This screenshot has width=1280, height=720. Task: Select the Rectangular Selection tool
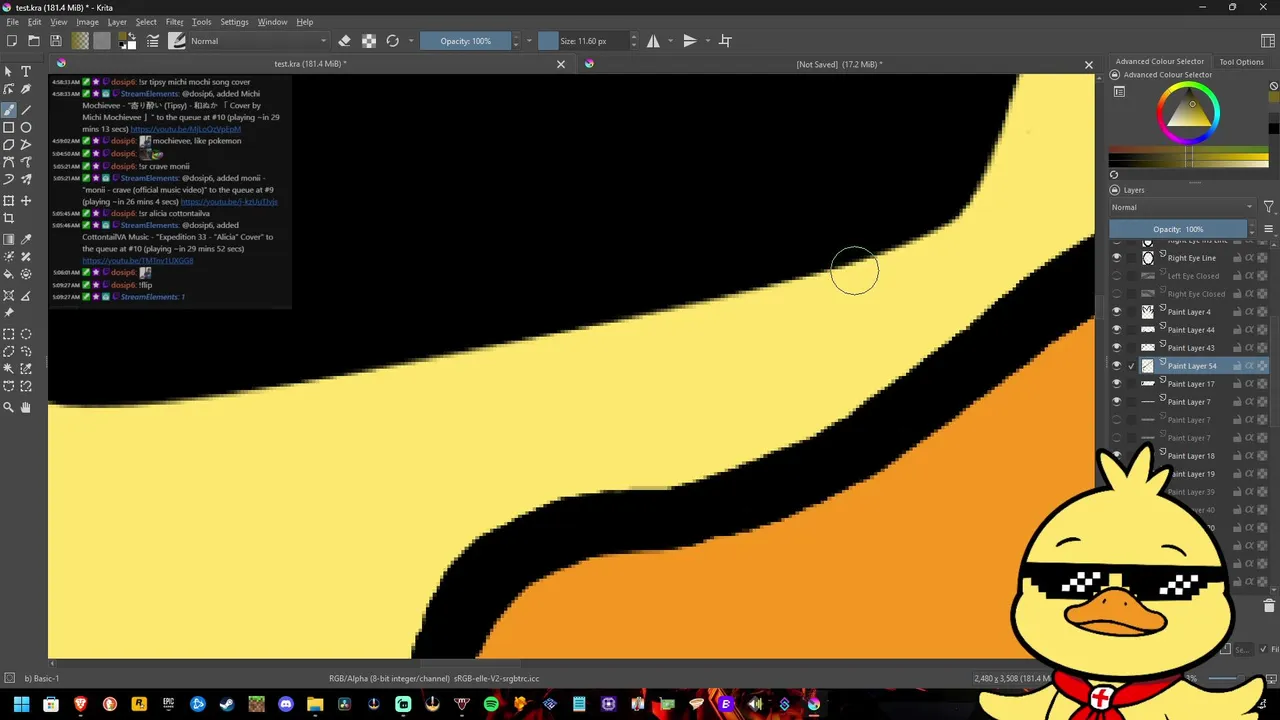pos(9,334)
